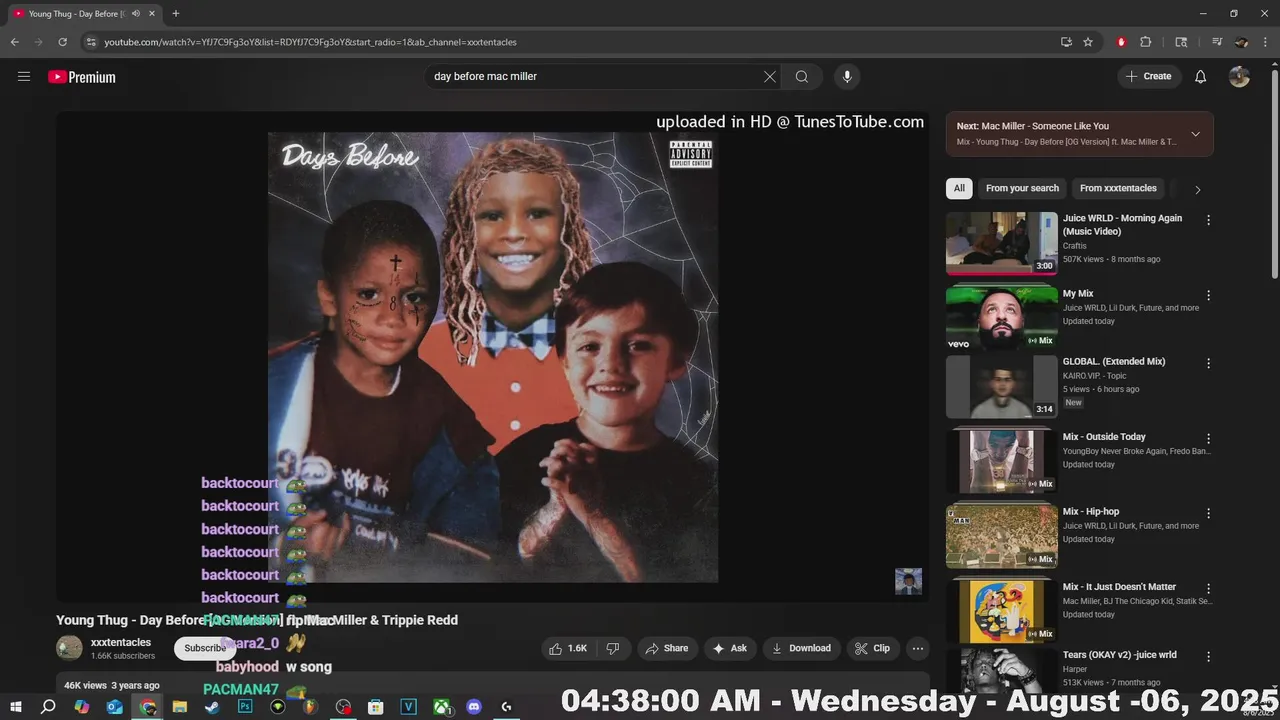View site information icon in address bar
1280x720 pixels.
click(91, 42)
